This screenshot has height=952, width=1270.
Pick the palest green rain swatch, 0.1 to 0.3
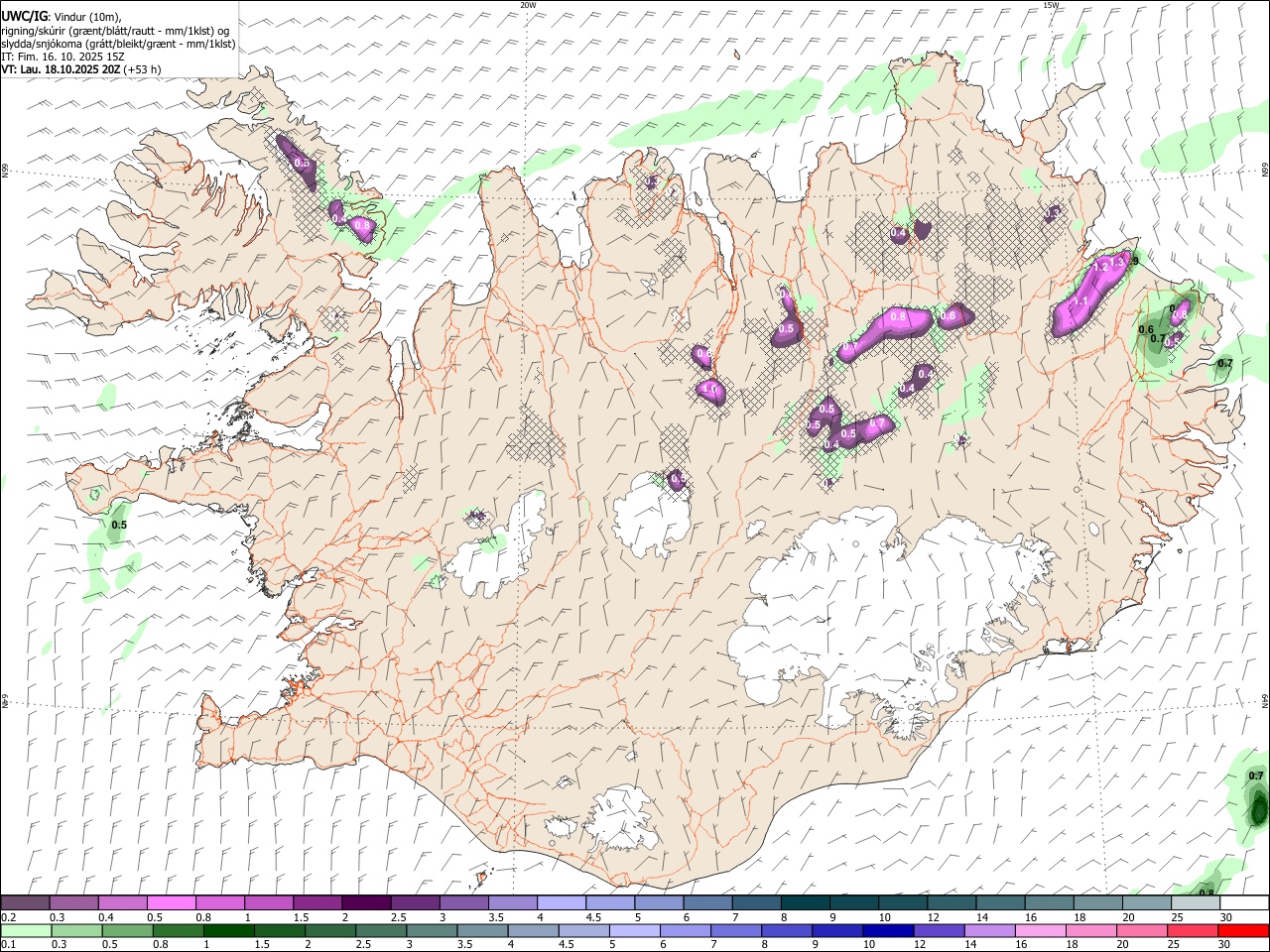click(26, 931)
